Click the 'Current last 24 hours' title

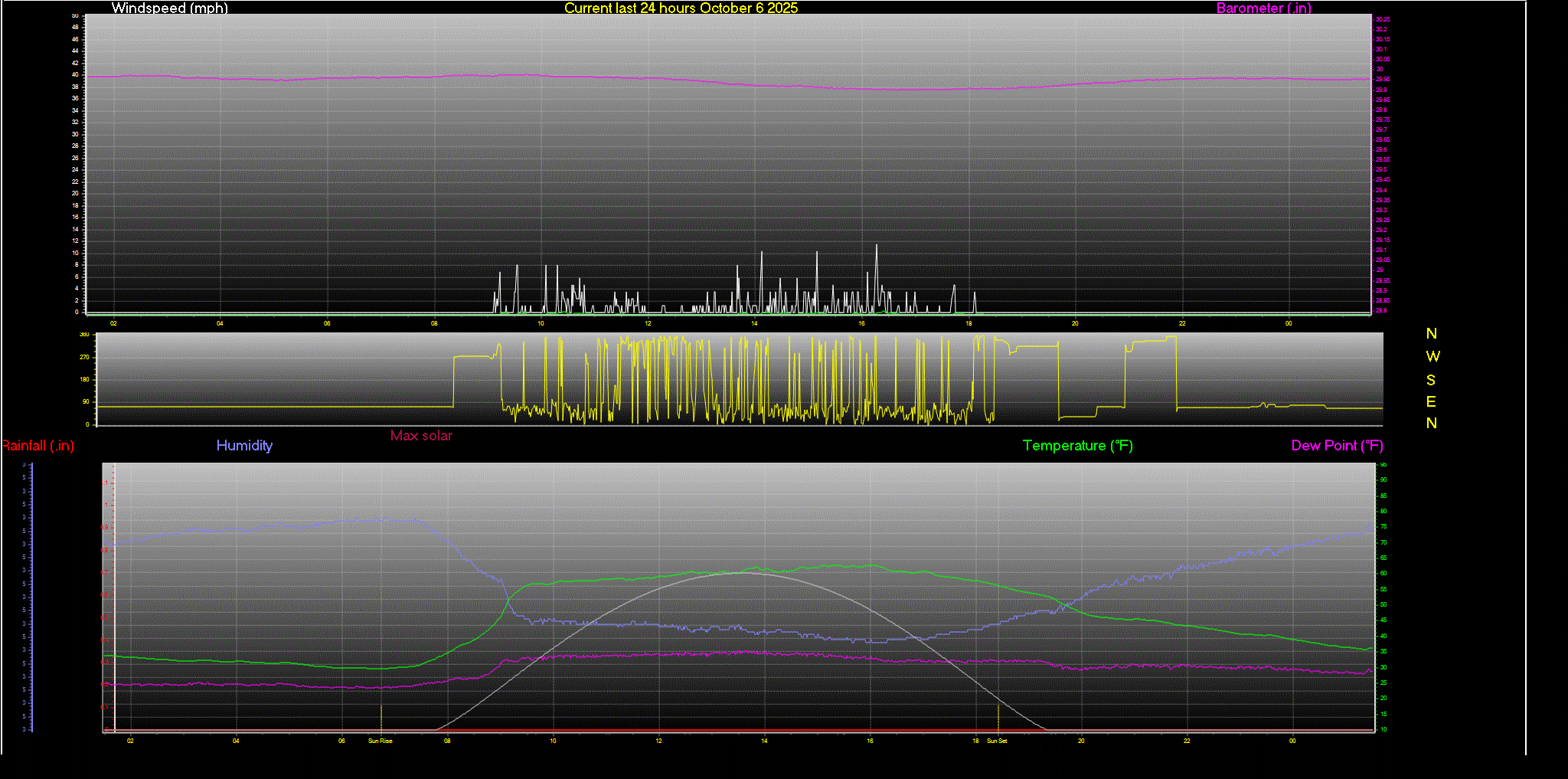click(681, 8)
